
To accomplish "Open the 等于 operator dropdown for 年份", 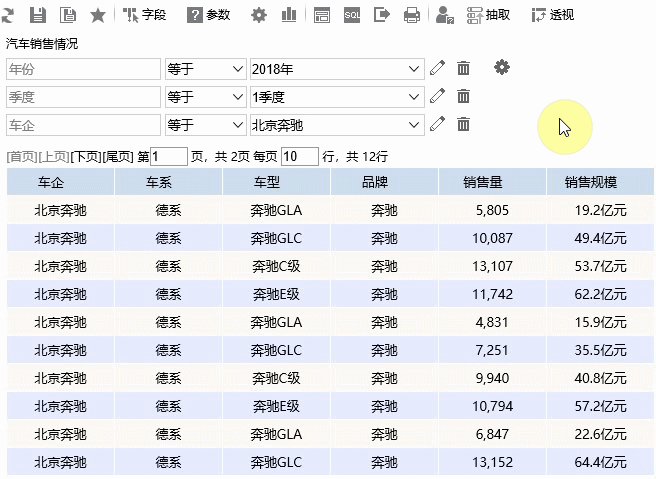I will (205, 69).
